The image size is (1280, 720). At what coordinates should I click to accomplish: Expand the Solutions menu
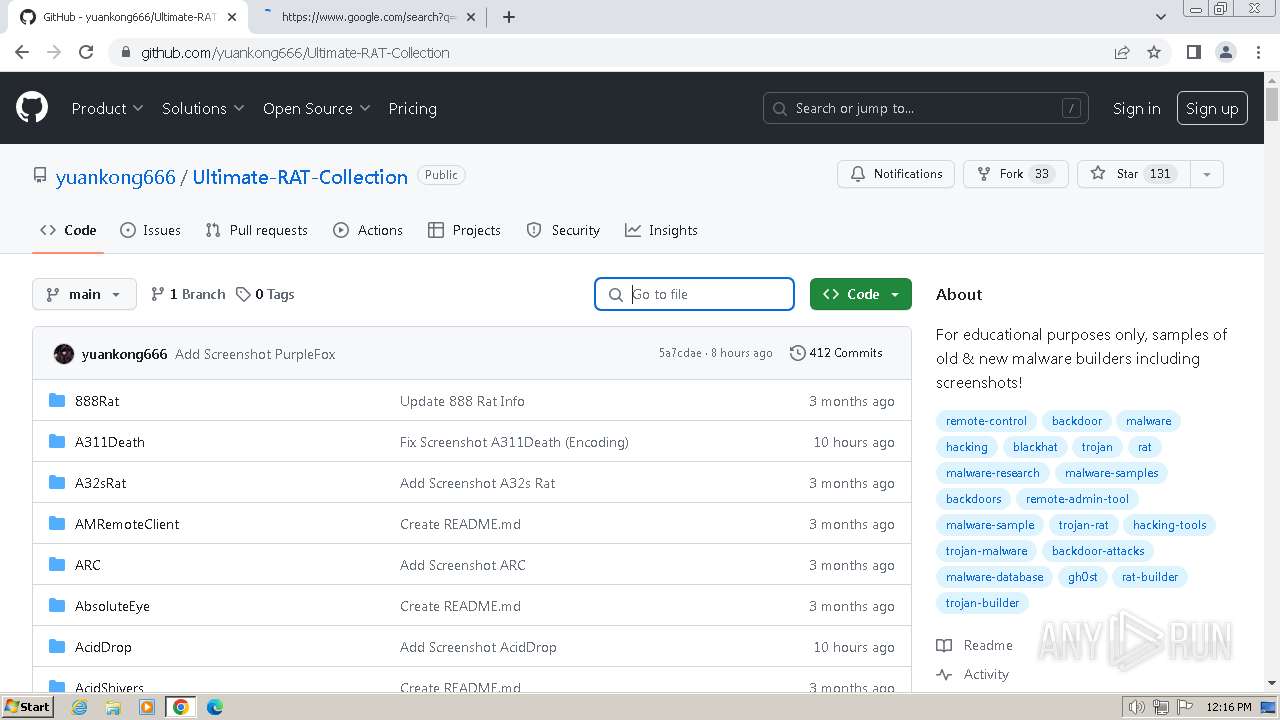pos(203,108)
